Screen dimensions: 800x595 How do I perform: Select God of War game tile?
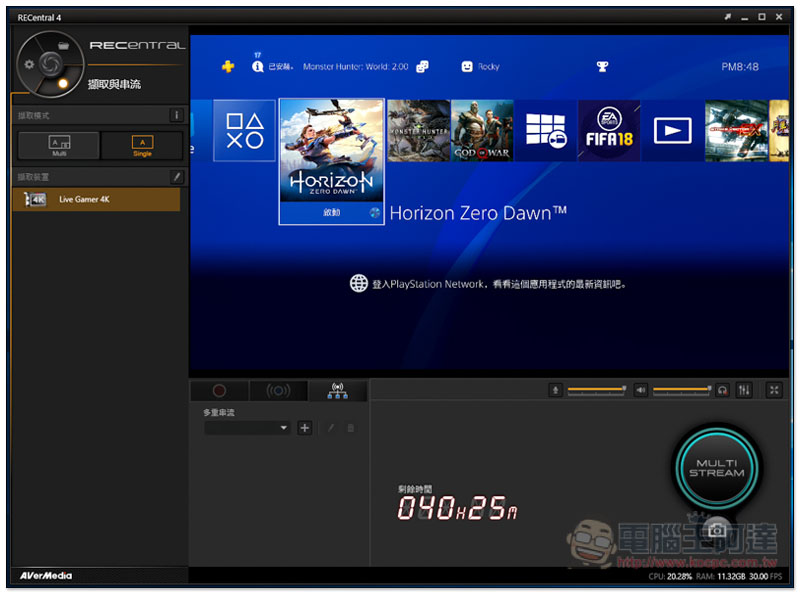482,131
